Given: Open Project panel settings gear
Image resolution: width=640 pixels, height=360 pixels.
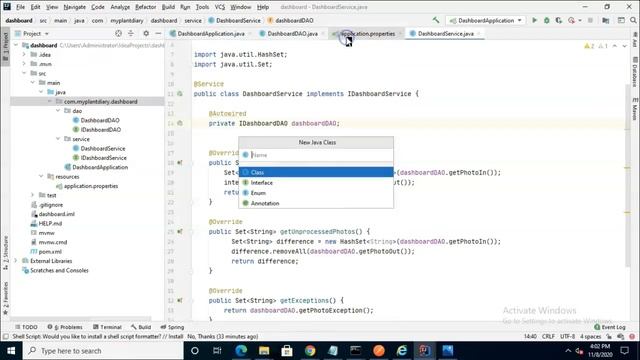Looking at the screenshot, I should point(146,33).
